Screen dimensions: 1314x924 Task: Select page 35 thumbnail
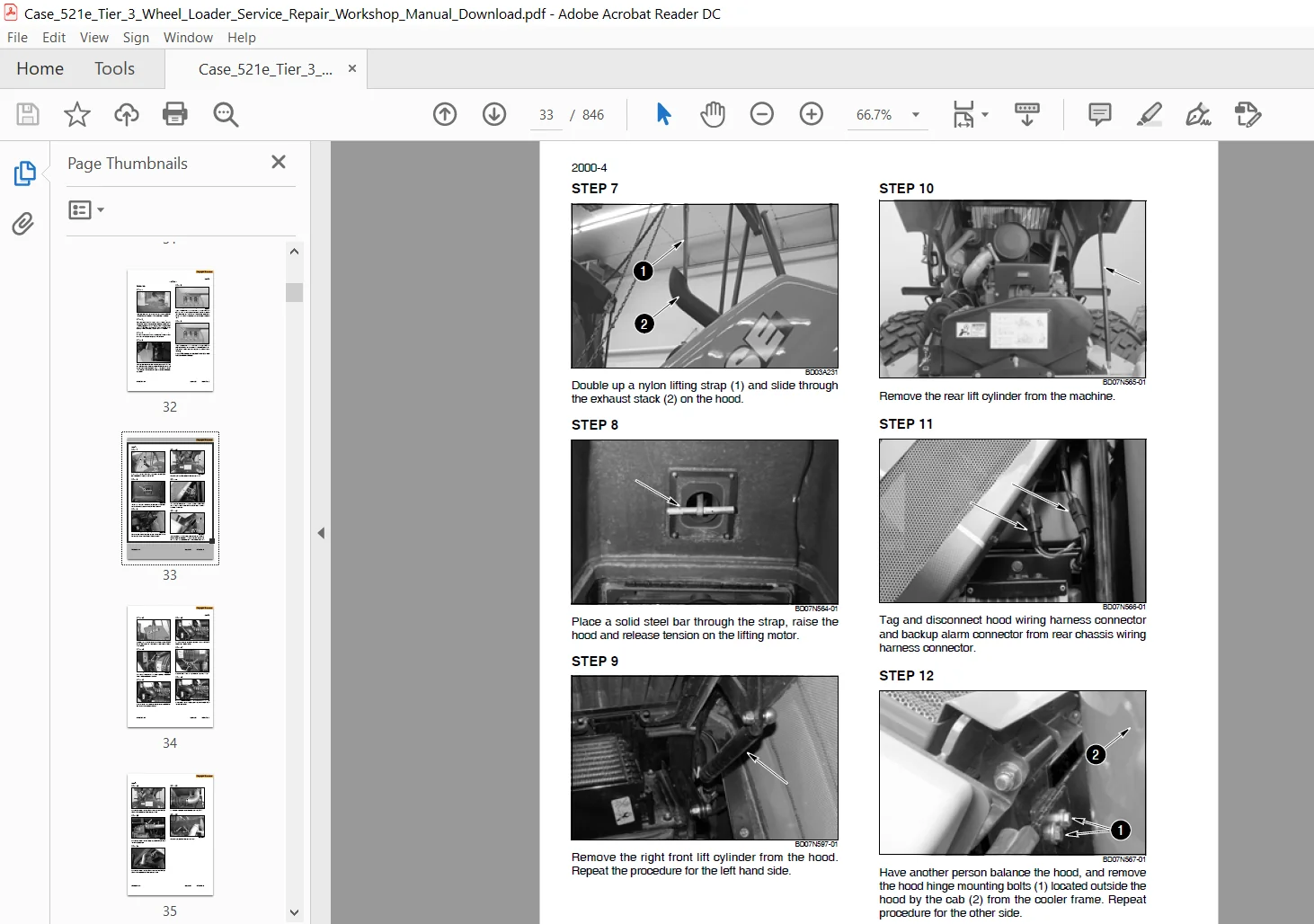click(x=170, y=834)
